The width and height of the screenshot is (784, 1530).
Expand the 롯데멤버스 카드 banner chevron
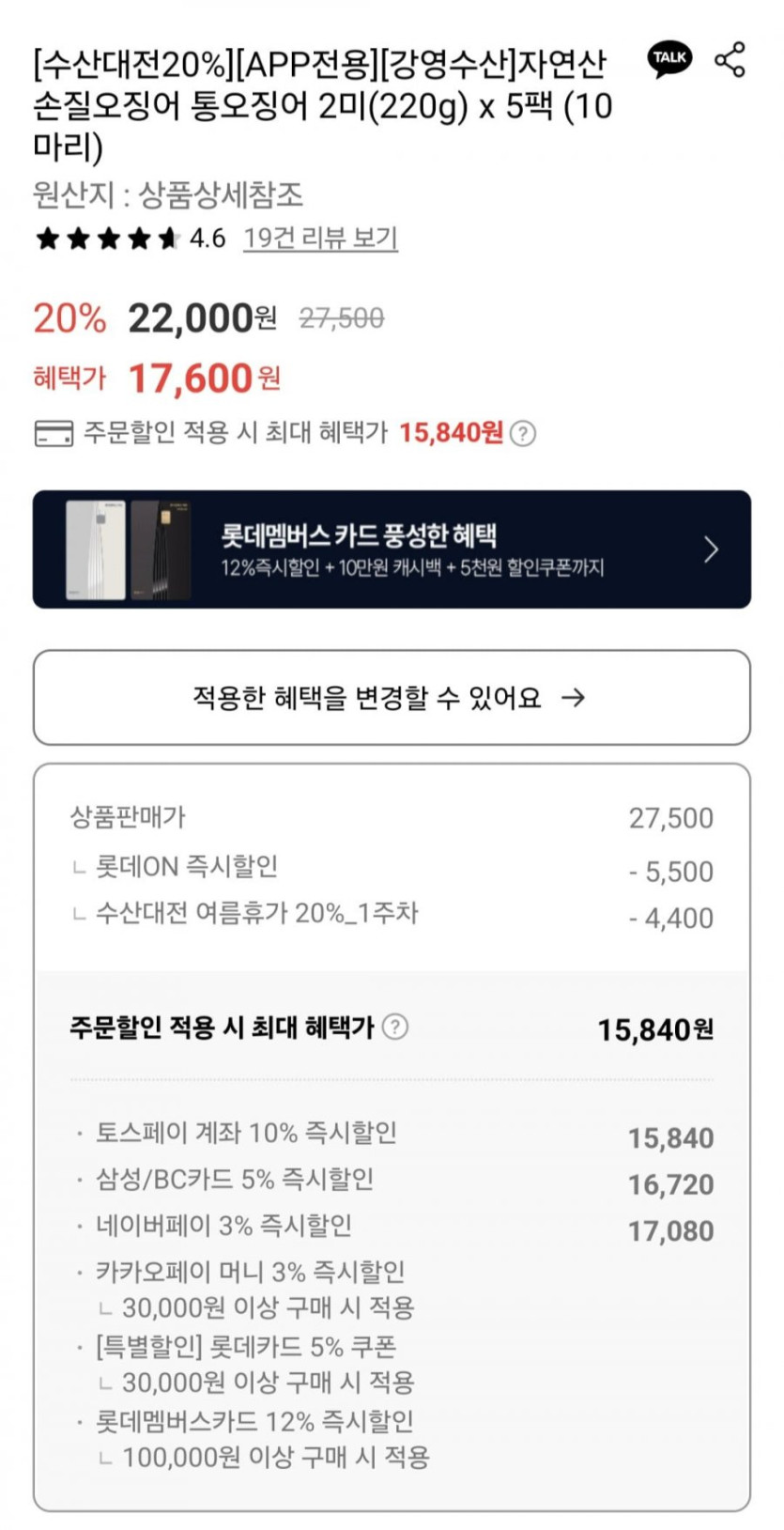(711, 549)
